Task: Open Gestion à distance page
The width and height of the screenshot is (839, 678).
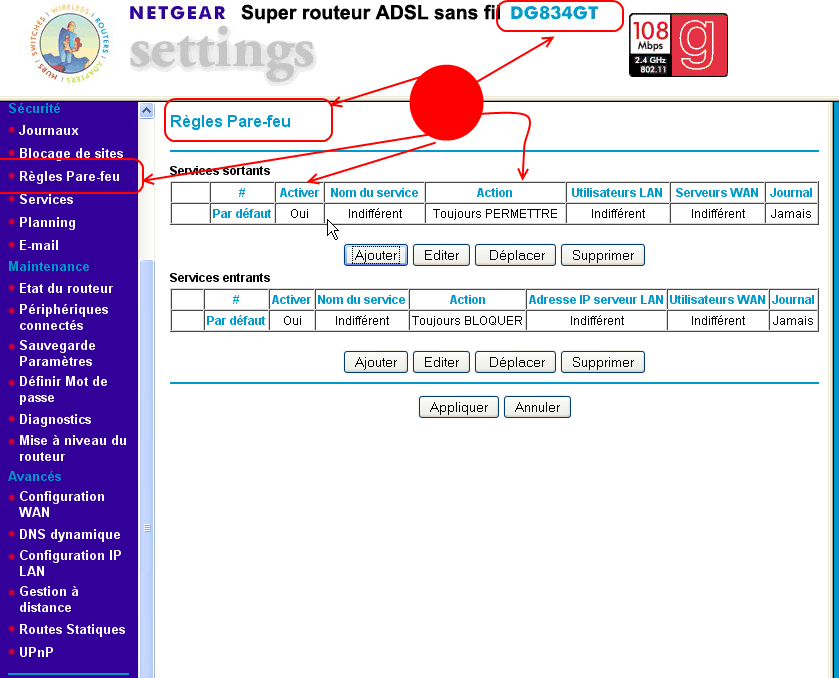Action: [x=49, y=599]
